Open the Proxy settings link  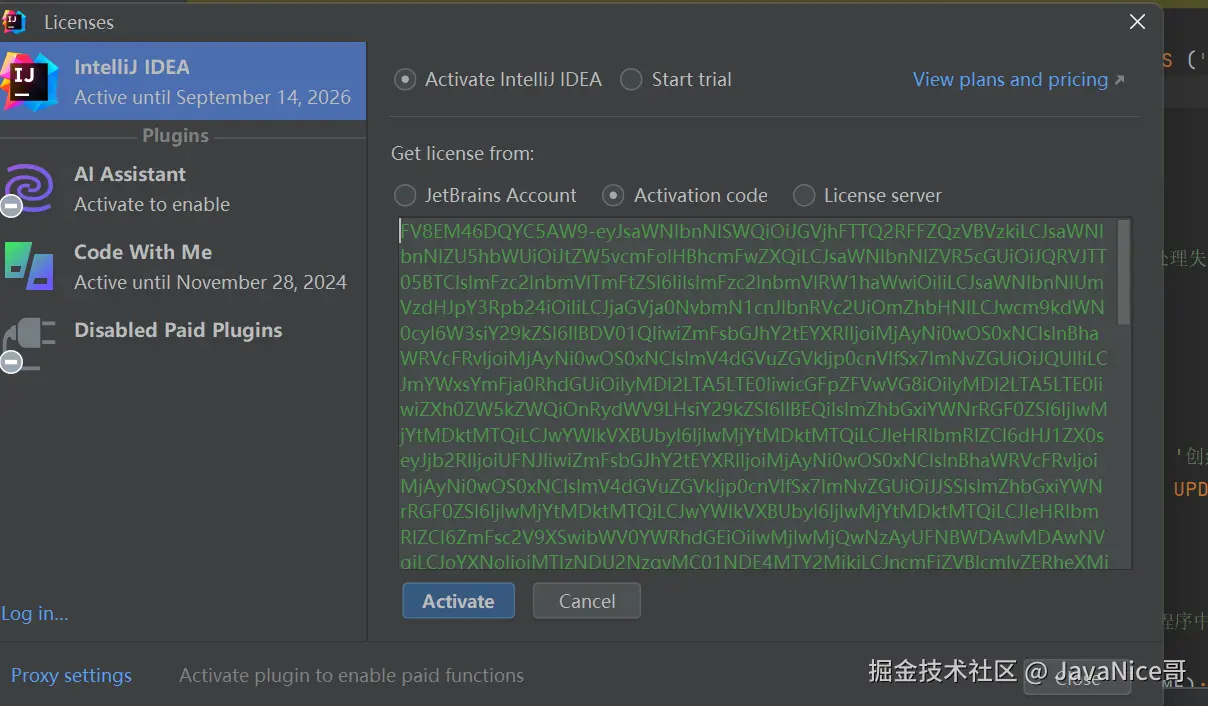coord(71,675)
